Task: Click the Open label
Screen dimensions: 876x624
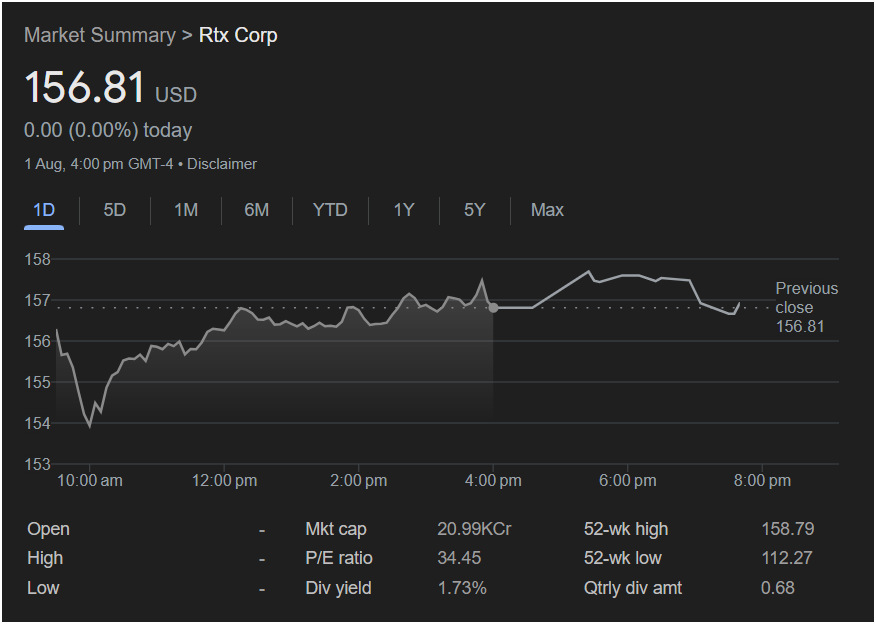Action: point(49,529)
